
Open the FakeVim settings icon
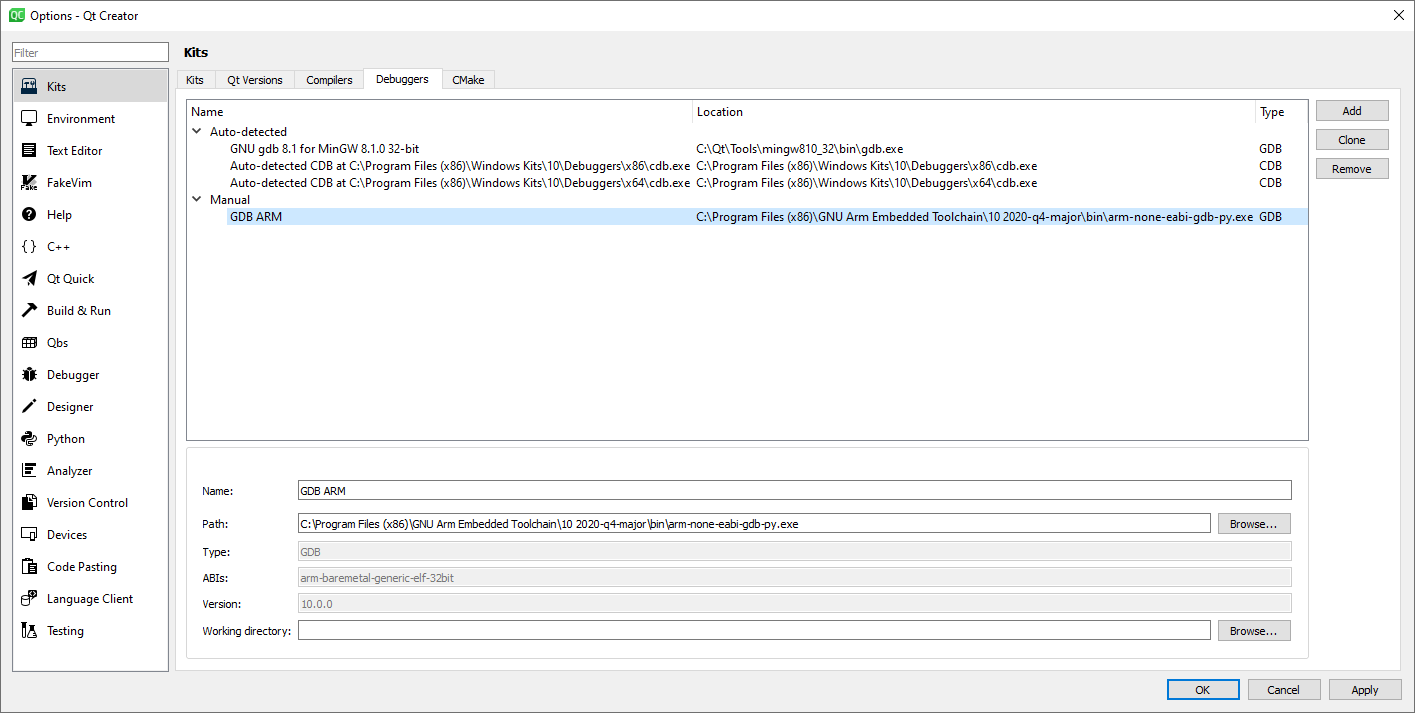click(29, 183)
